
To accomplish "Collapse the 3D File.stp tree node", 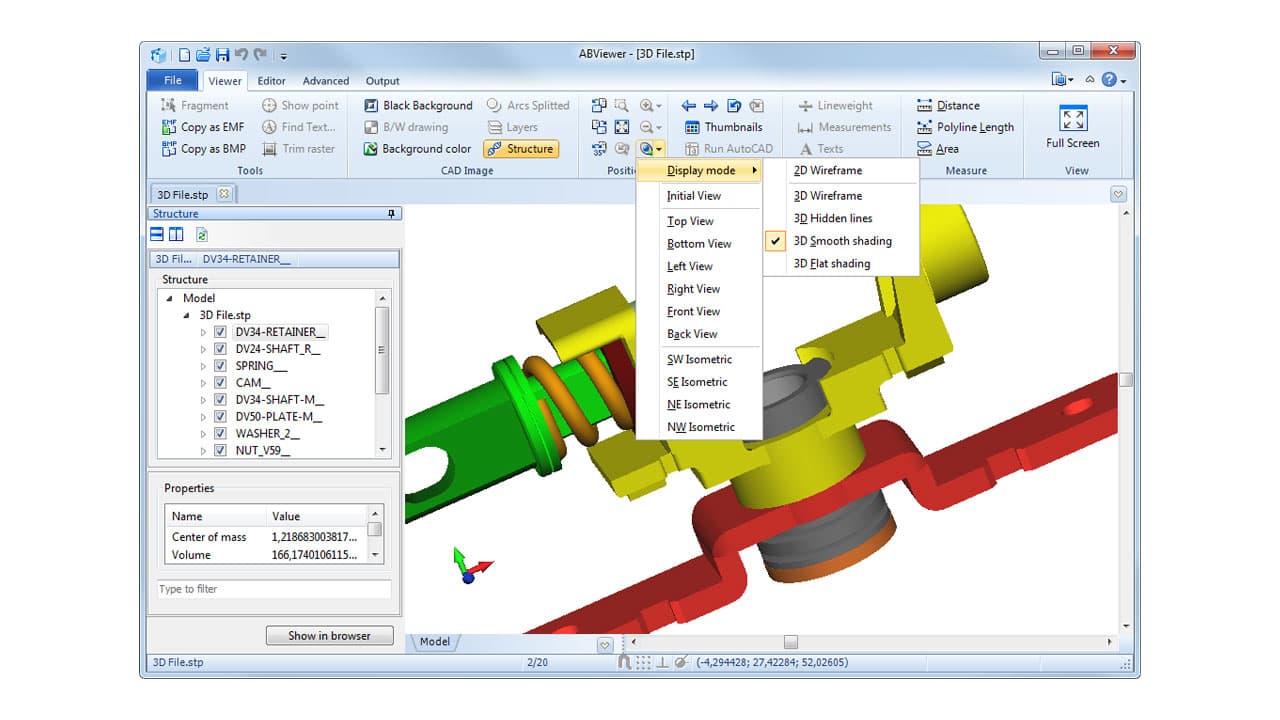I will pos(185,315).
